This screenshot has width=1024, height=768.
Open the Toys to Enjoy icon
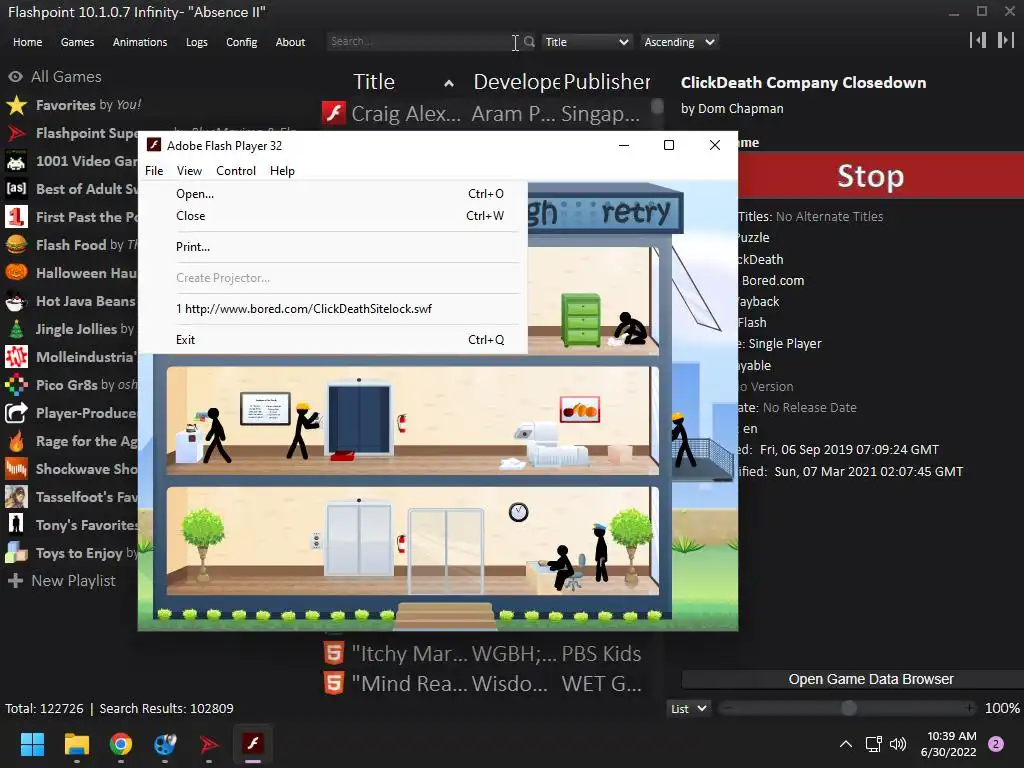coord(16,553)
